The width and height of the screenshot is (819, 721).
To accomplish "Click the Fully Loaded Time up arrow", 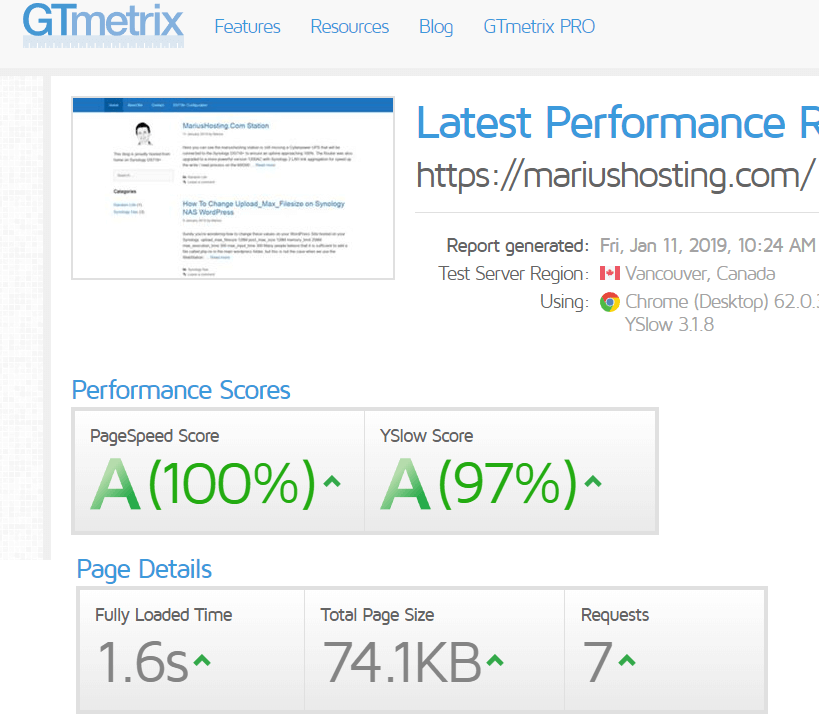I will tap(202, 661).
